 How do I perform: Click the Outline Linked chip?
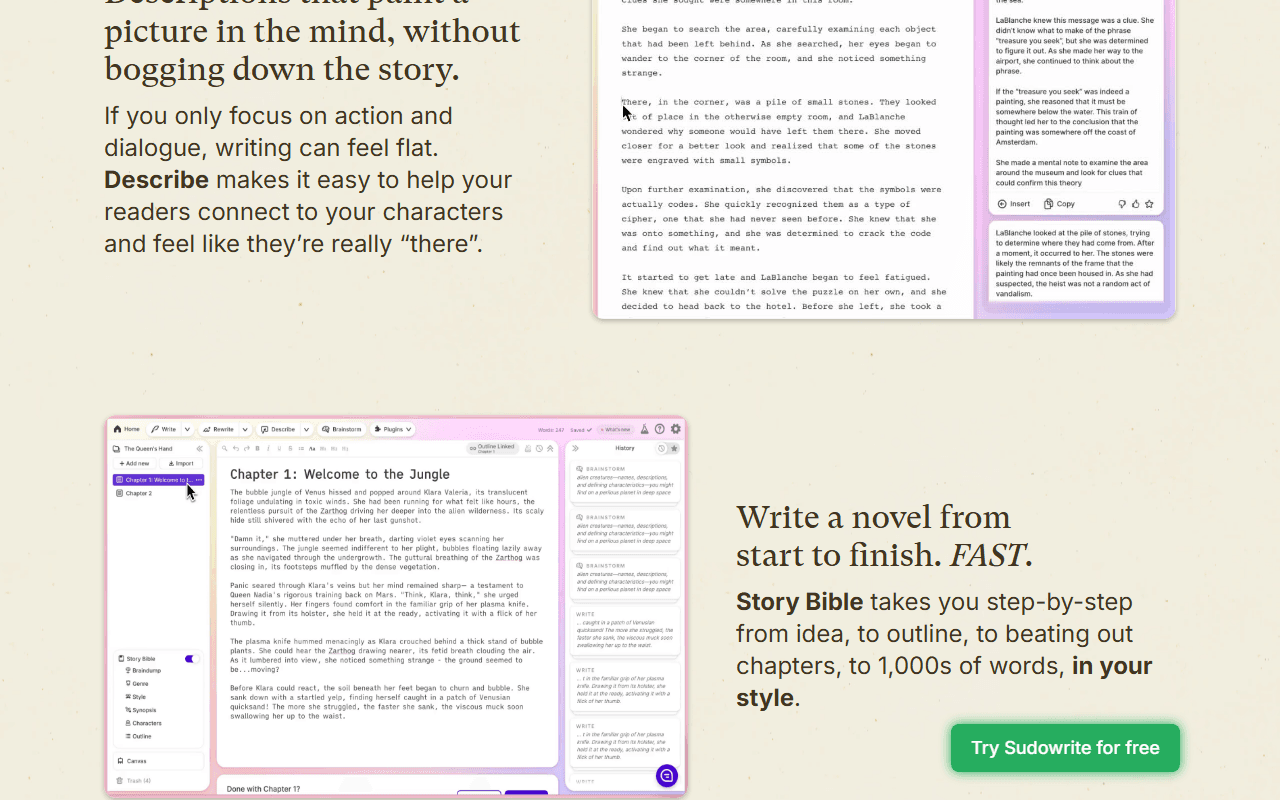[493, 449]
